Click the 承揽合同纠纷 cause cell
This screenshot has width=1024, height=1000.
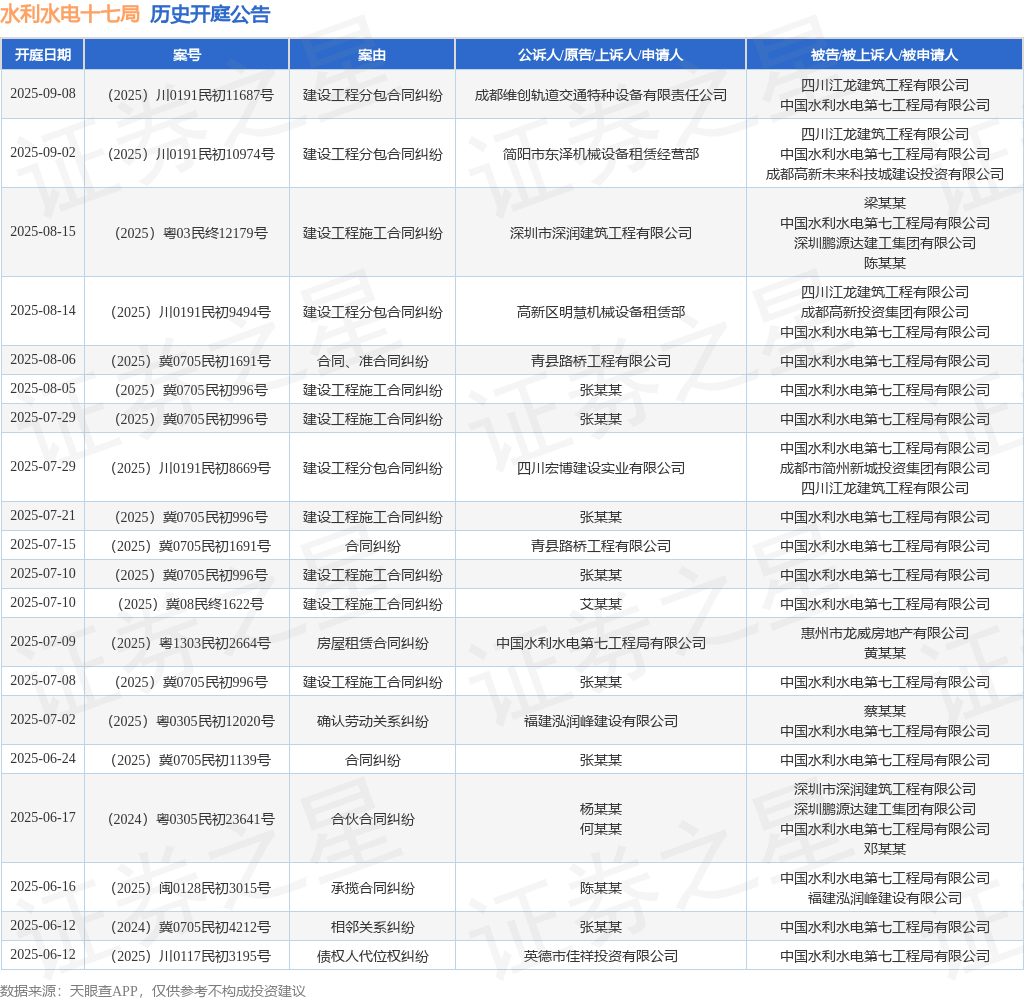[x=372, y=888]
